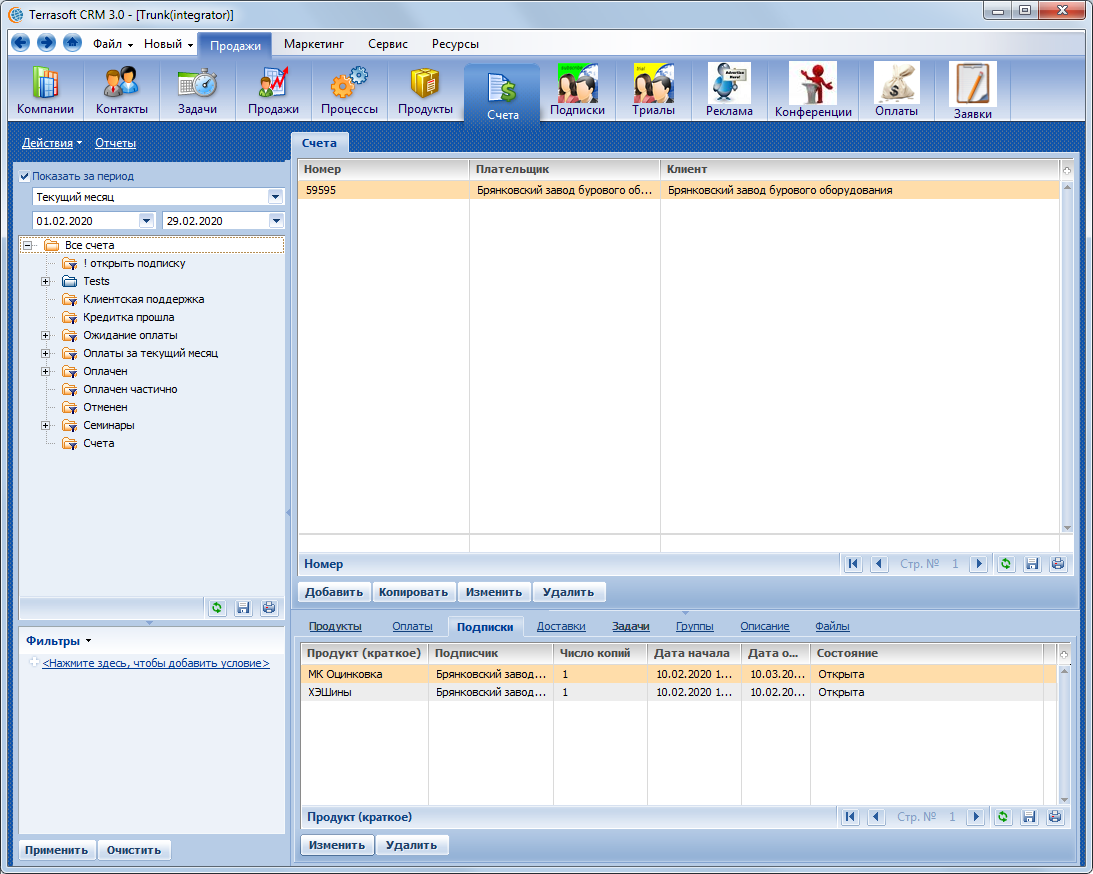Open the Оплаты detail tab
This screenshot has height=874, width=1093.
click(412, 627)
